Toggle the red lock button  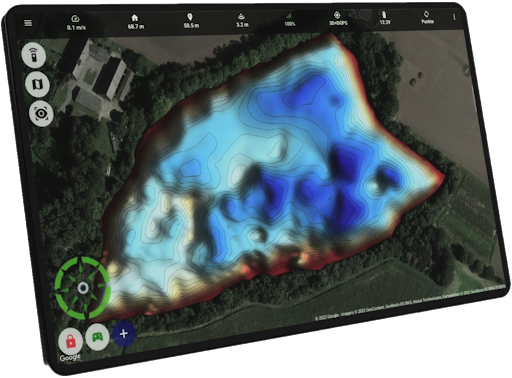pos(71,341)
